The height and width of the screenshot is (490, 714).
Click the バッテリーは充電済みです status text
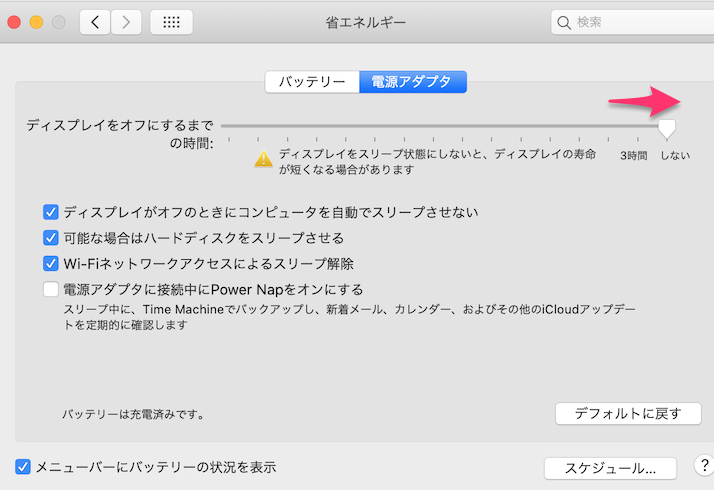133,414
